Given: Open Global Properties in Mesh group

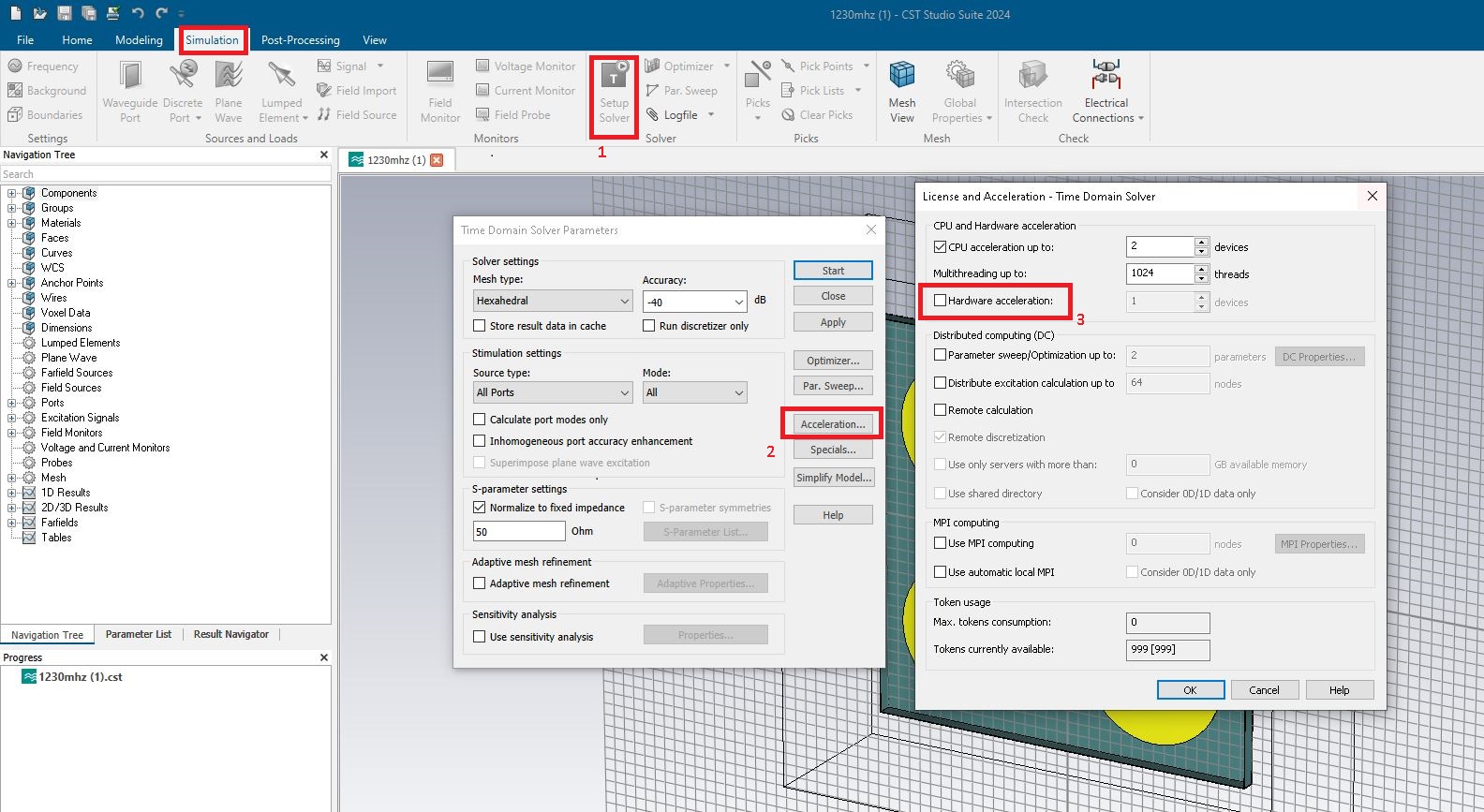Looking at the screenshot, I should click(x=960, y=92).
